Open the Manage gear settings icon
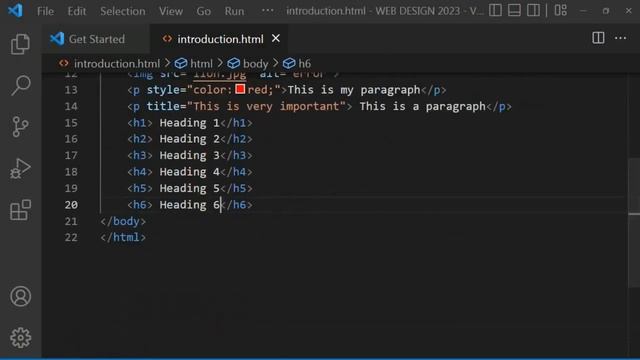This screenshot has height=360, width=640. pos(20,338)
